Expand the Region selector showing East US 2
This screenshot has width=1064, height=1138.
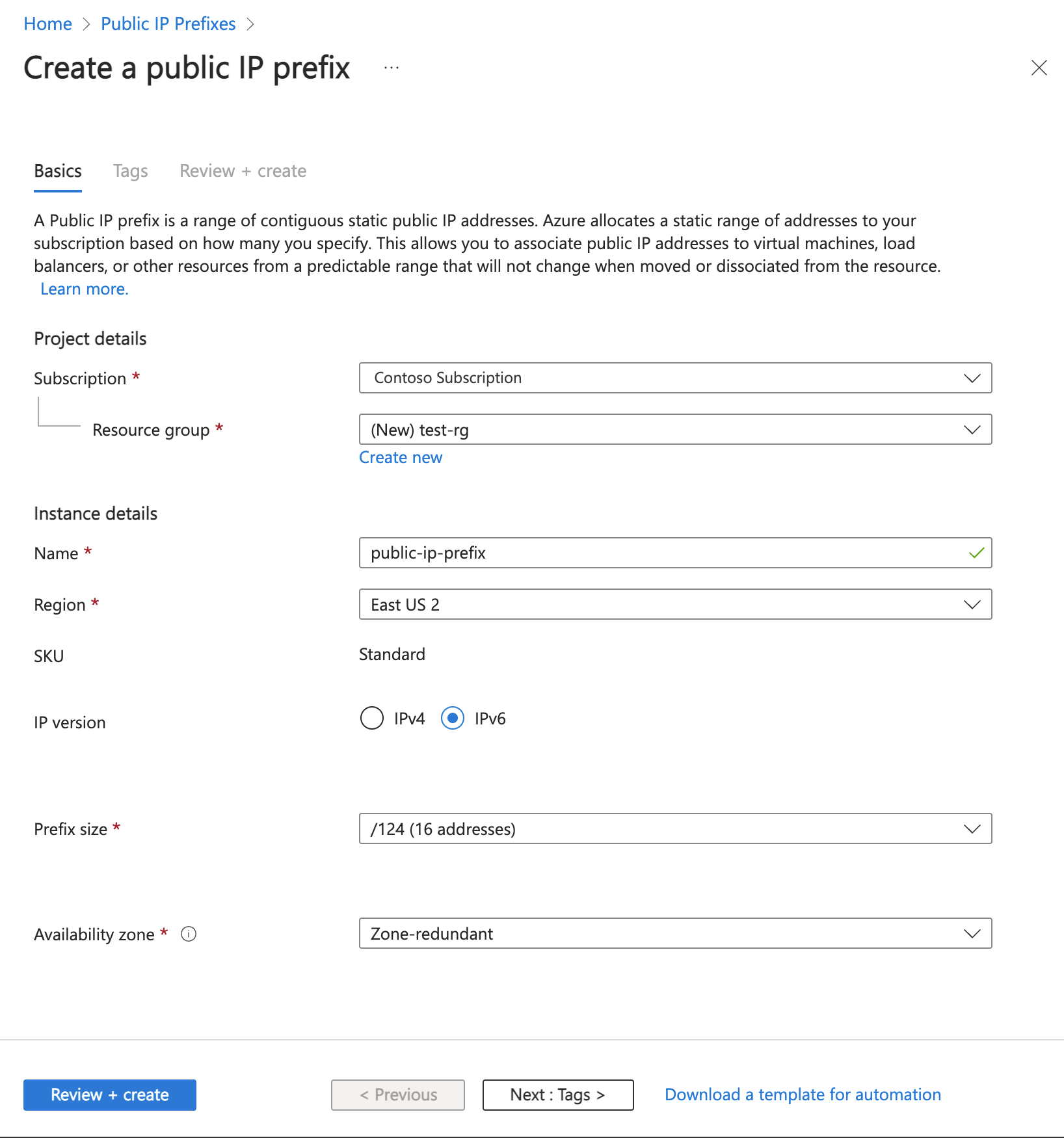[972, 604]
